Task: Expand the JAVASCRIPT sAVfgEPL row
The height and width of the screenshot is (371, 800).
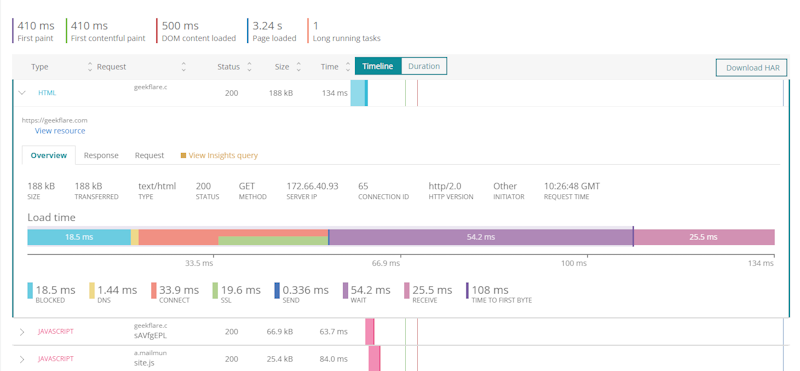Action: point(21,332)
